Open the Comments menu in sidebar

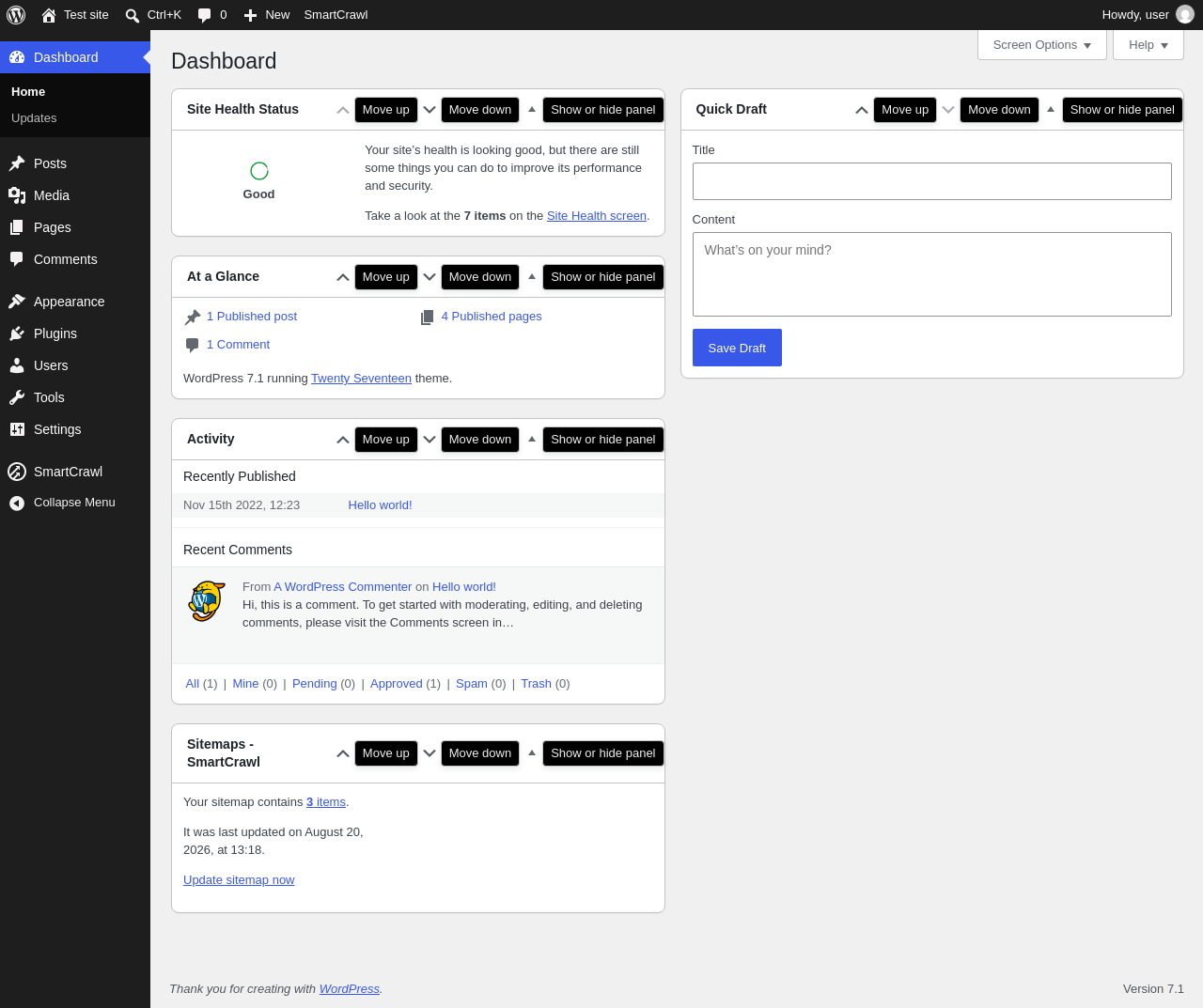[75, 259]
